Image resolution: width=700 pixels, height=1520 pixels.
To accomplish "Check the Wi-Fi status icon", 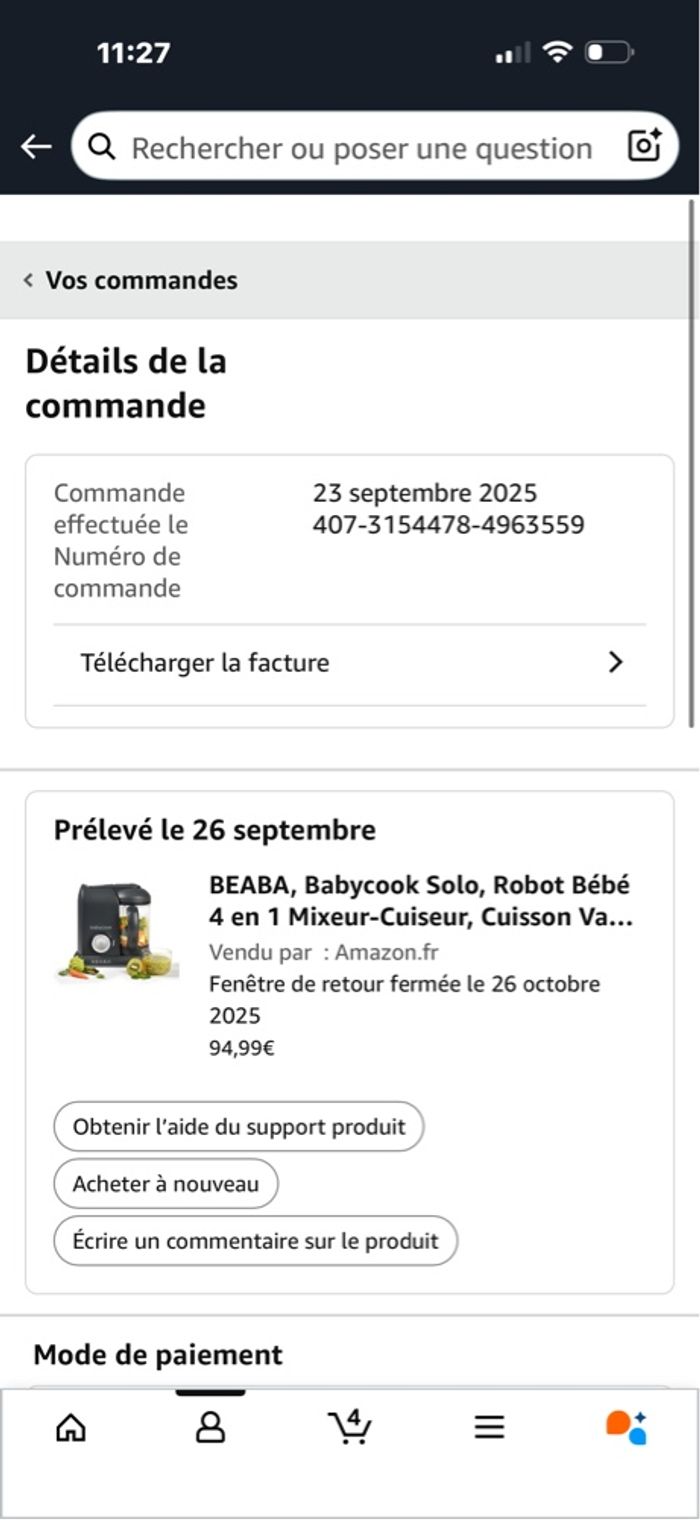I will [557, 52].
